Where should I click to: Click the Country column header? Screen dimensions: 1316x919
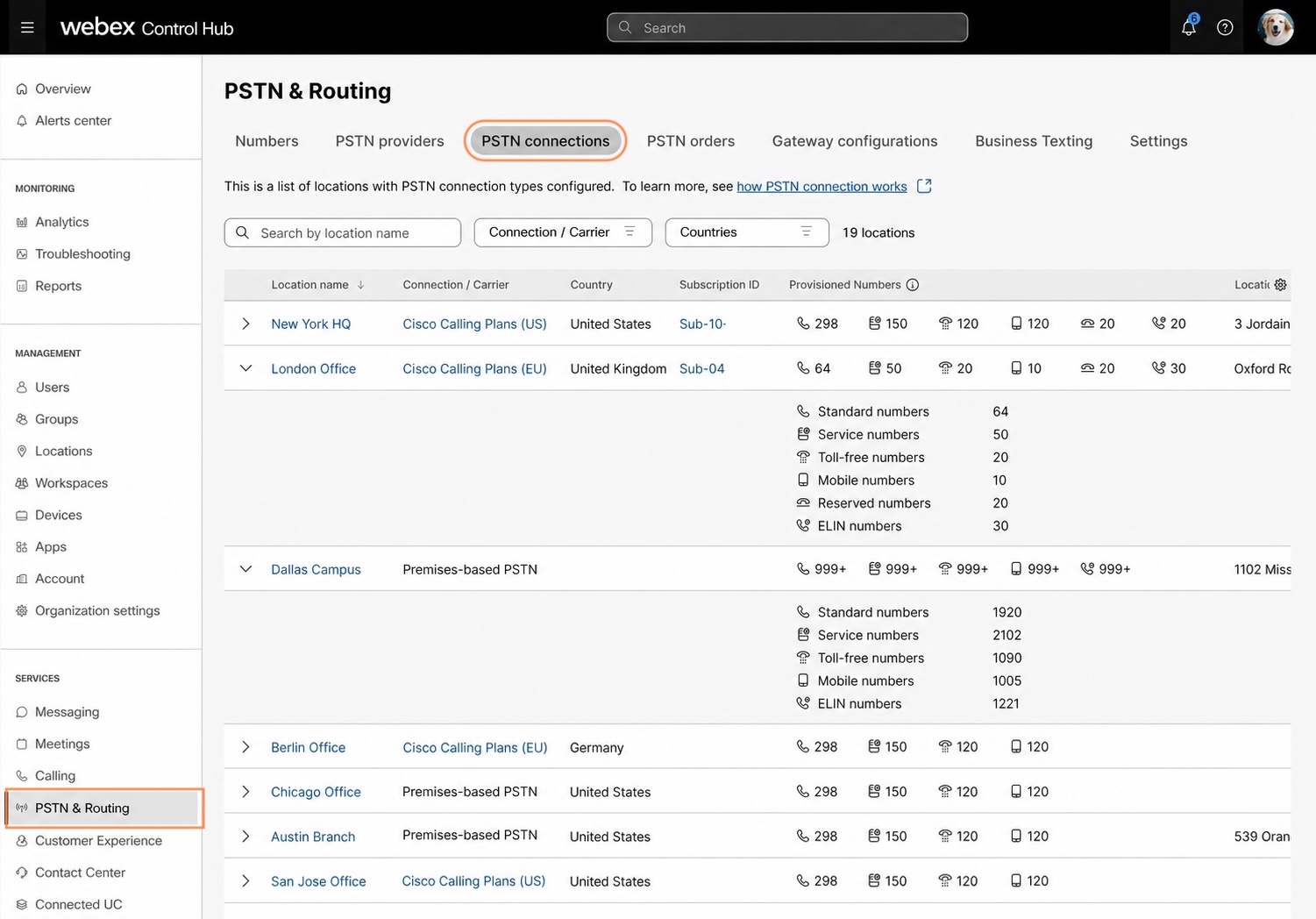[x=591, y=285]
